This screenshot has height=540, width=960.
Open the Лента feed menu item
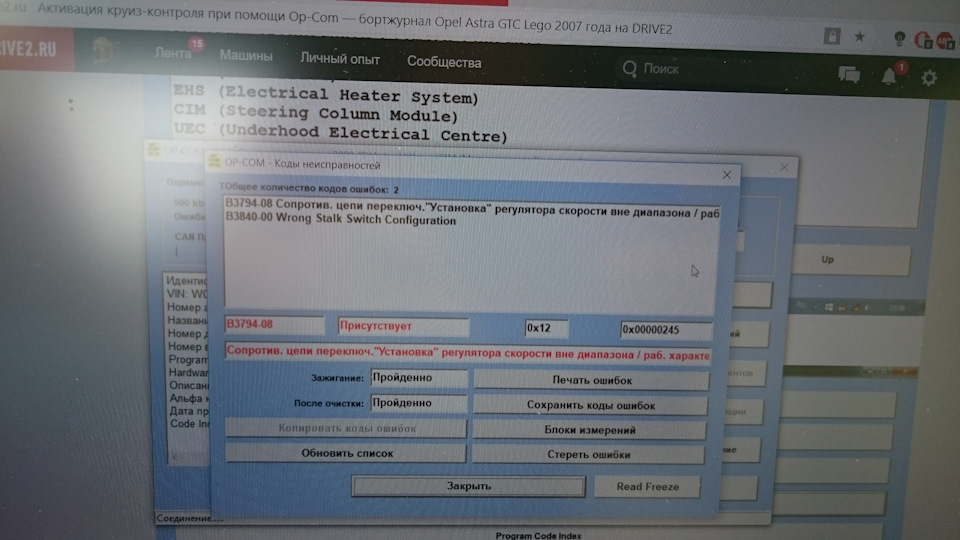coord(173,54)
